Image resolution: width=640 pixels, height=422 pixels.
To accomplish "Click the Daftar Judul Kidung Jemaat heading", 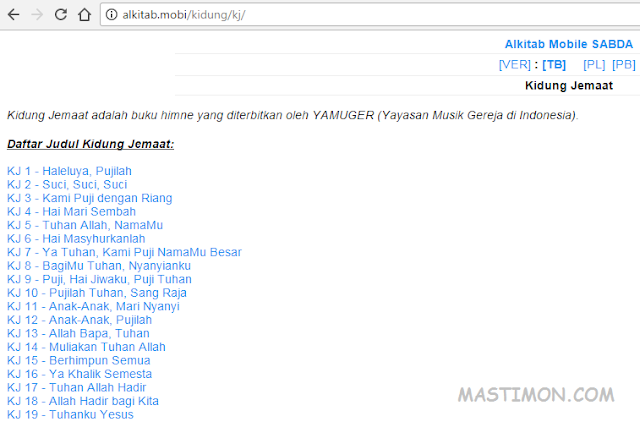I will point(90,144).
